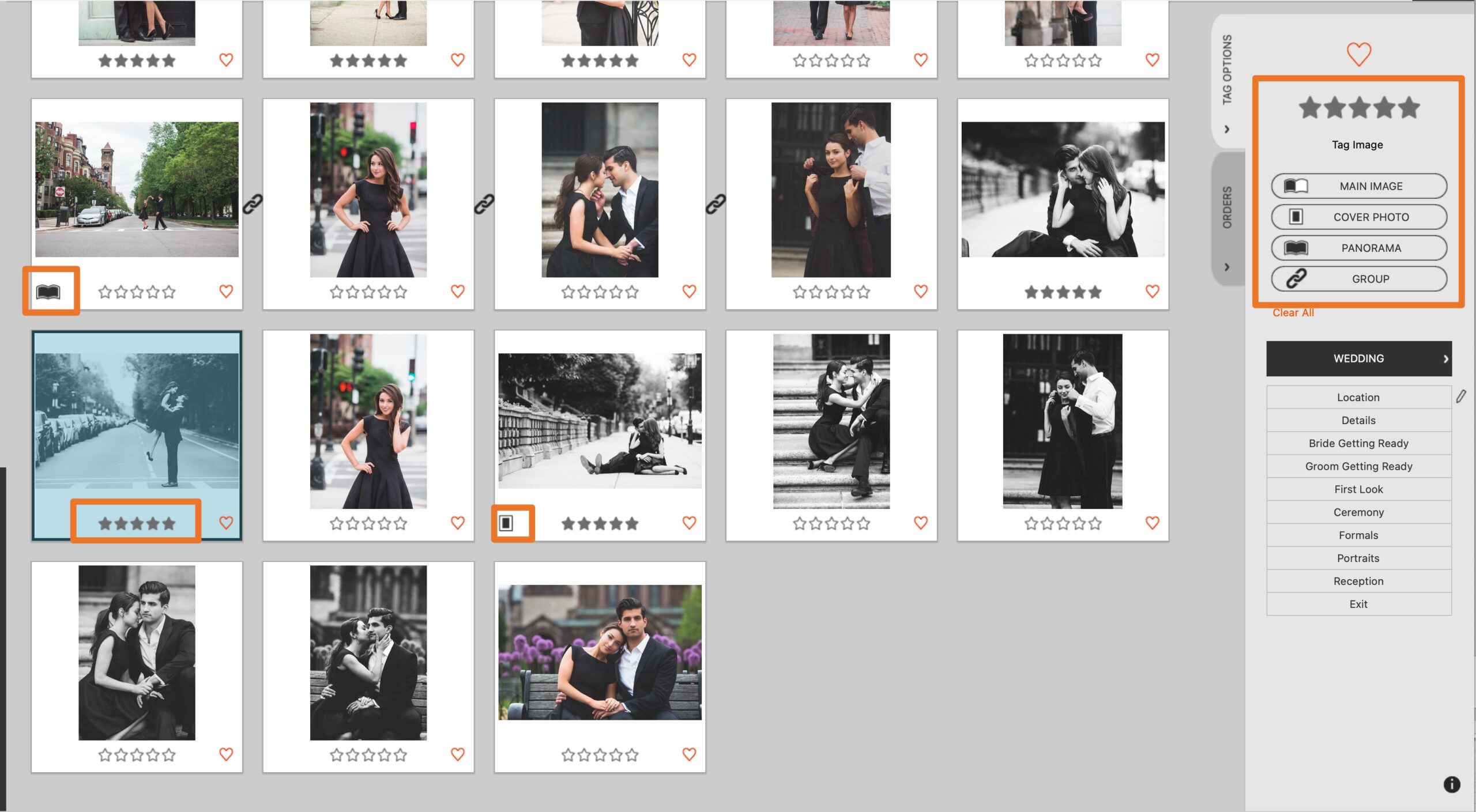Select the Ceremony tag
1476x812 pixels.
coord(1358,512)
